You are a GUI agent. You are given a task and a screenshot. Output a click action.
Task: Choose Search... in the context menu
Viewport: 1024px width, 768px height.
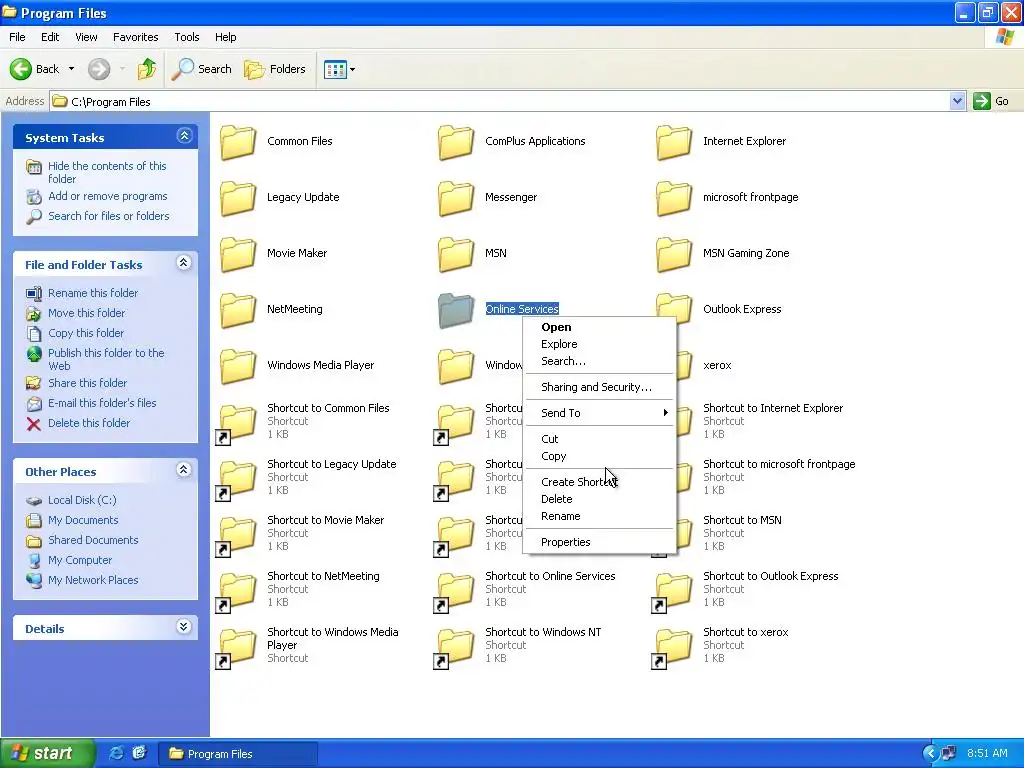pyautogui.click(x=600, y=361)
